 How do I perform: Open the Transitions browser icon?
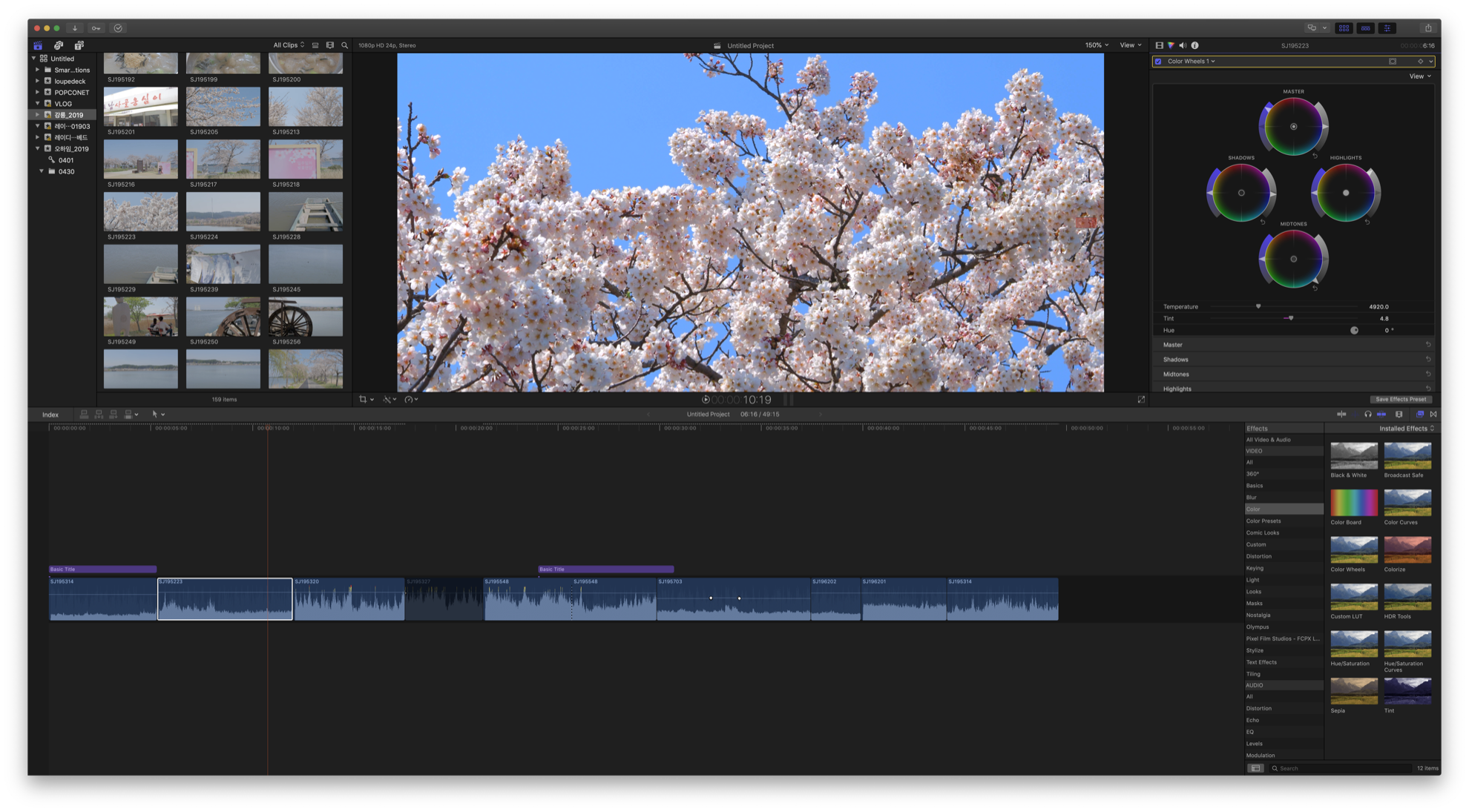pos(1433,414)
